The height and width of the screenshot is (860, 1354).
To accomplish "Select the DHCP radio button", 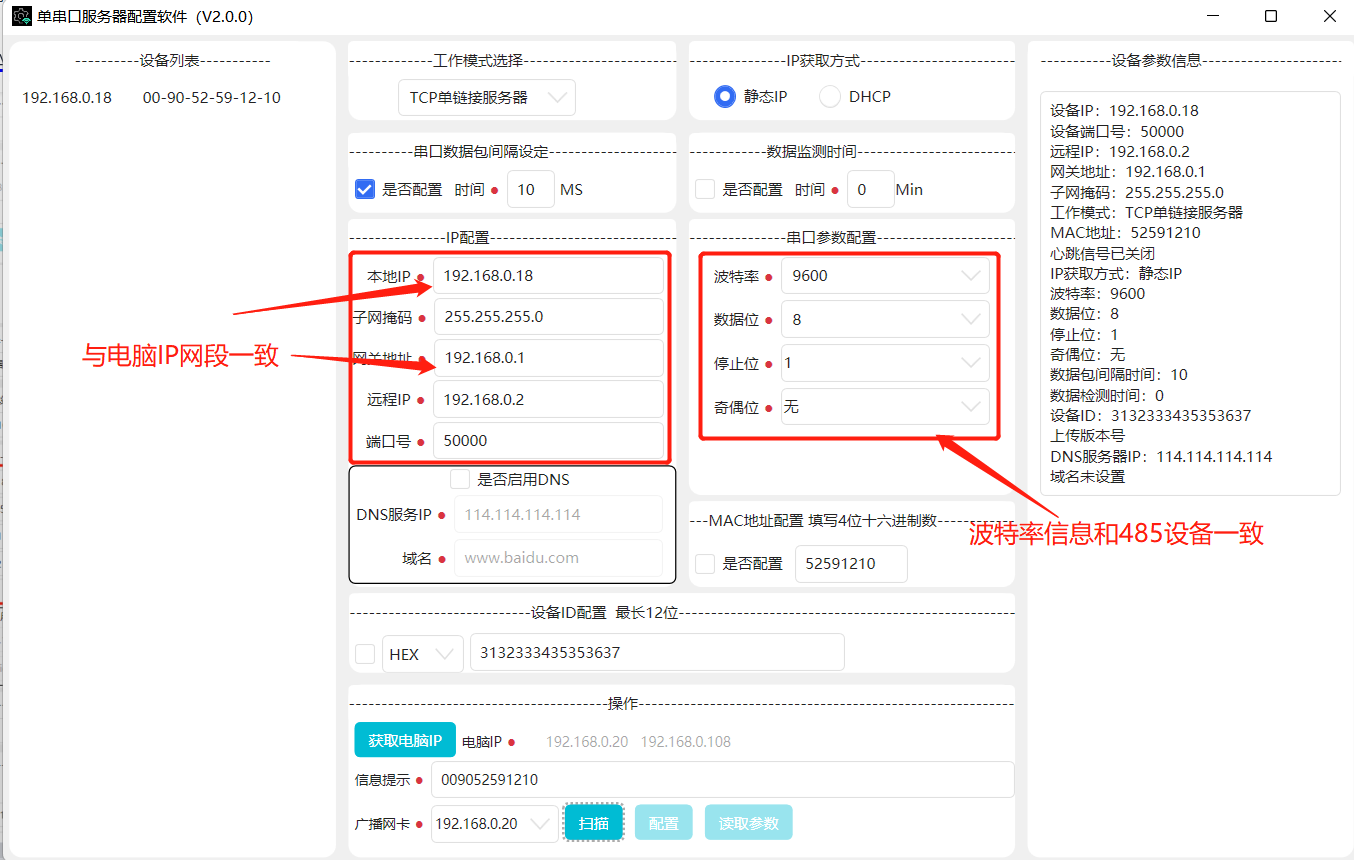I will click(x=830, y=97).
